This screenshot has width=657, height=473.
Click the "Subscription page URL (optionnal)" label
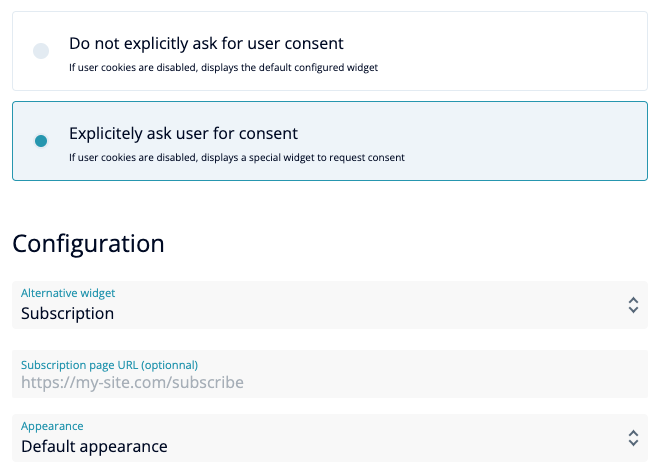click(x=109, y=365)
